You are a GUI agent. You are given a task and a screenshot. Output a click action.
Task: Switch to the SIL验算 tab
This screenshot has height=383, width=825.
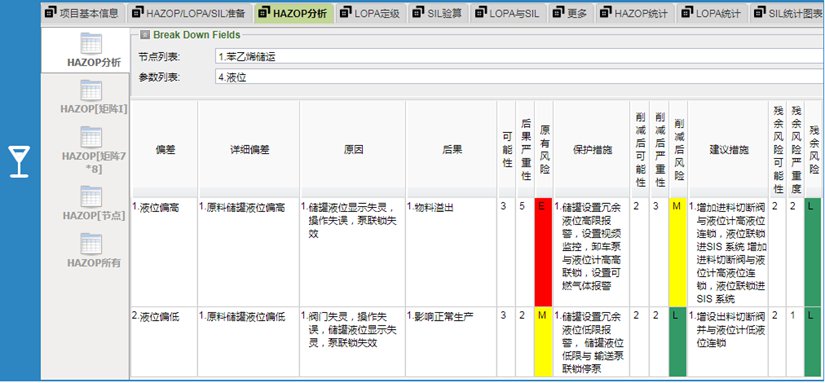coord(437,13)
